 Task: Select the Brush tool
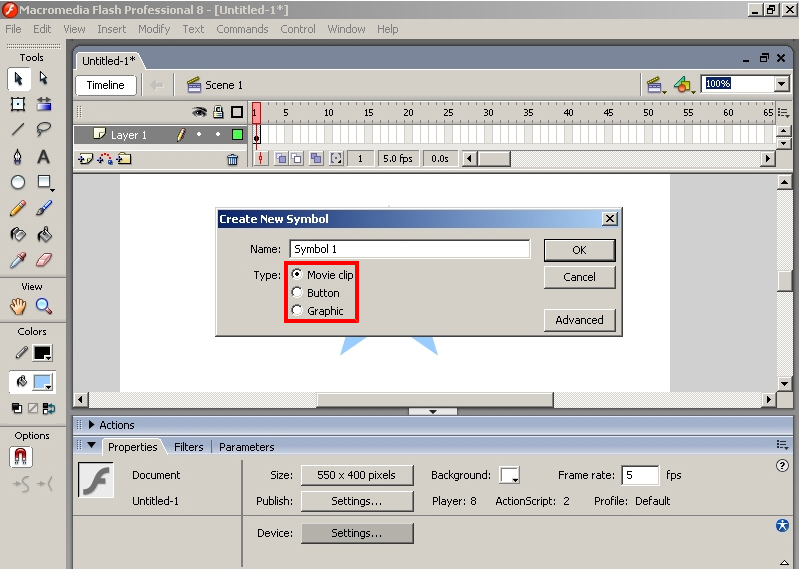(x=44, y=208)
